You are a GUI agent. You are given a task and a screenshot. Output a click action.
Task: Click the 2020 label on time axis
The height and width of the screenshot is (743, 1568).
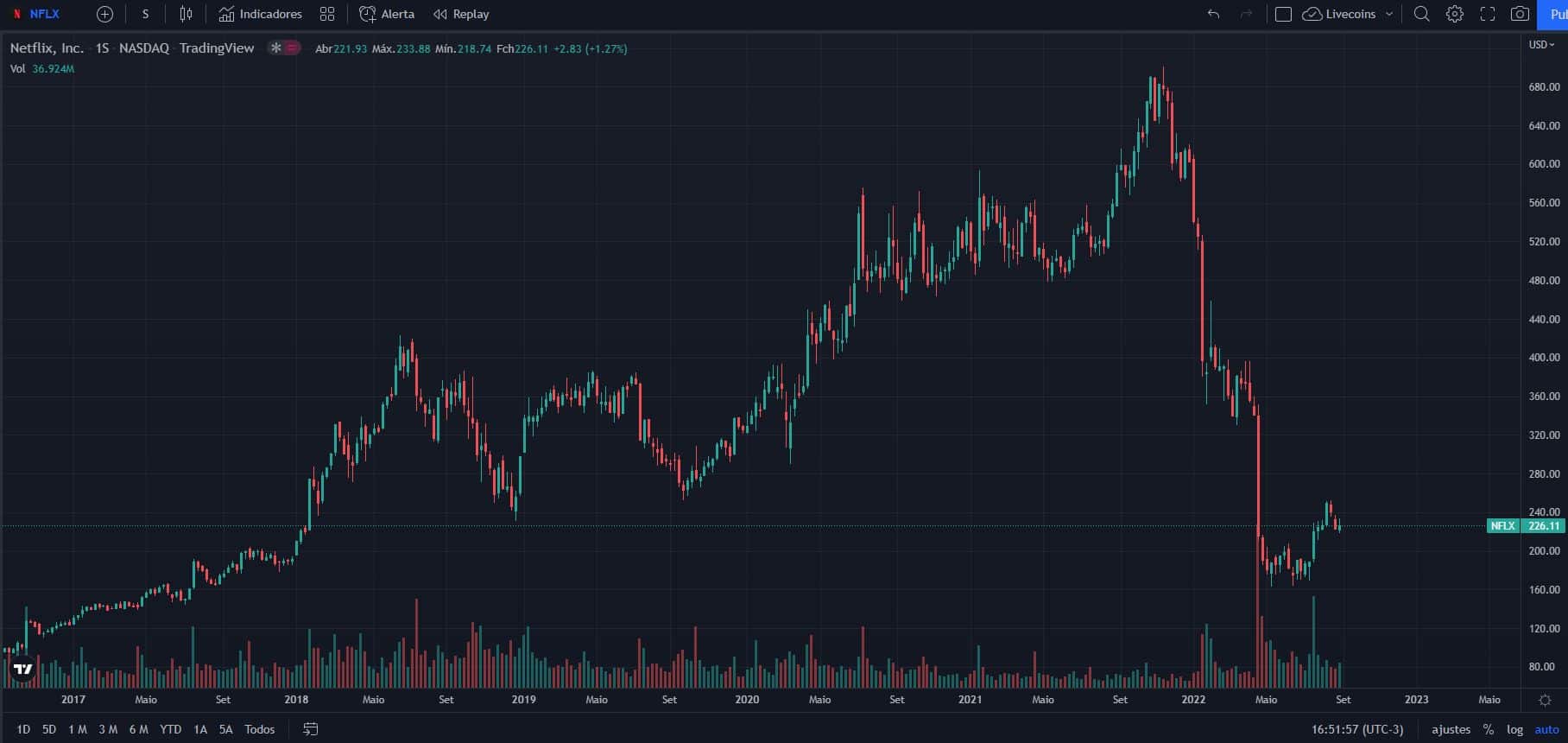(x=747, y=700)
